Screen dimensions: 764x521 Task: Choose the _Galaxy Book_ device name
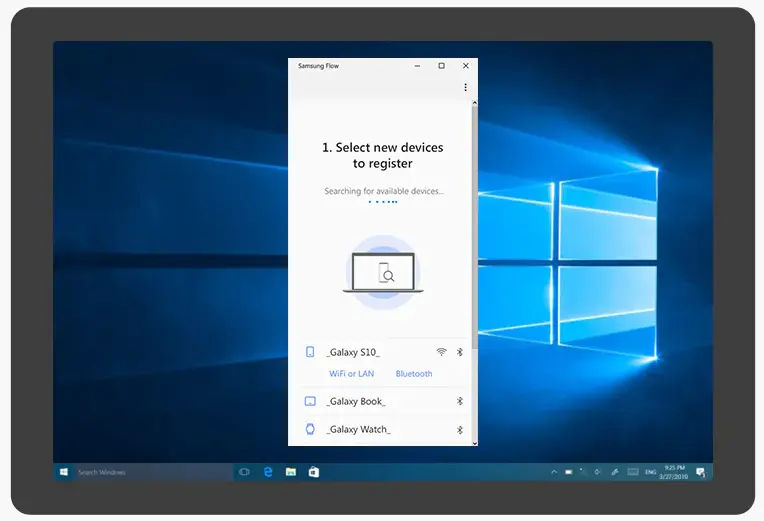click(x=356, y=402)
